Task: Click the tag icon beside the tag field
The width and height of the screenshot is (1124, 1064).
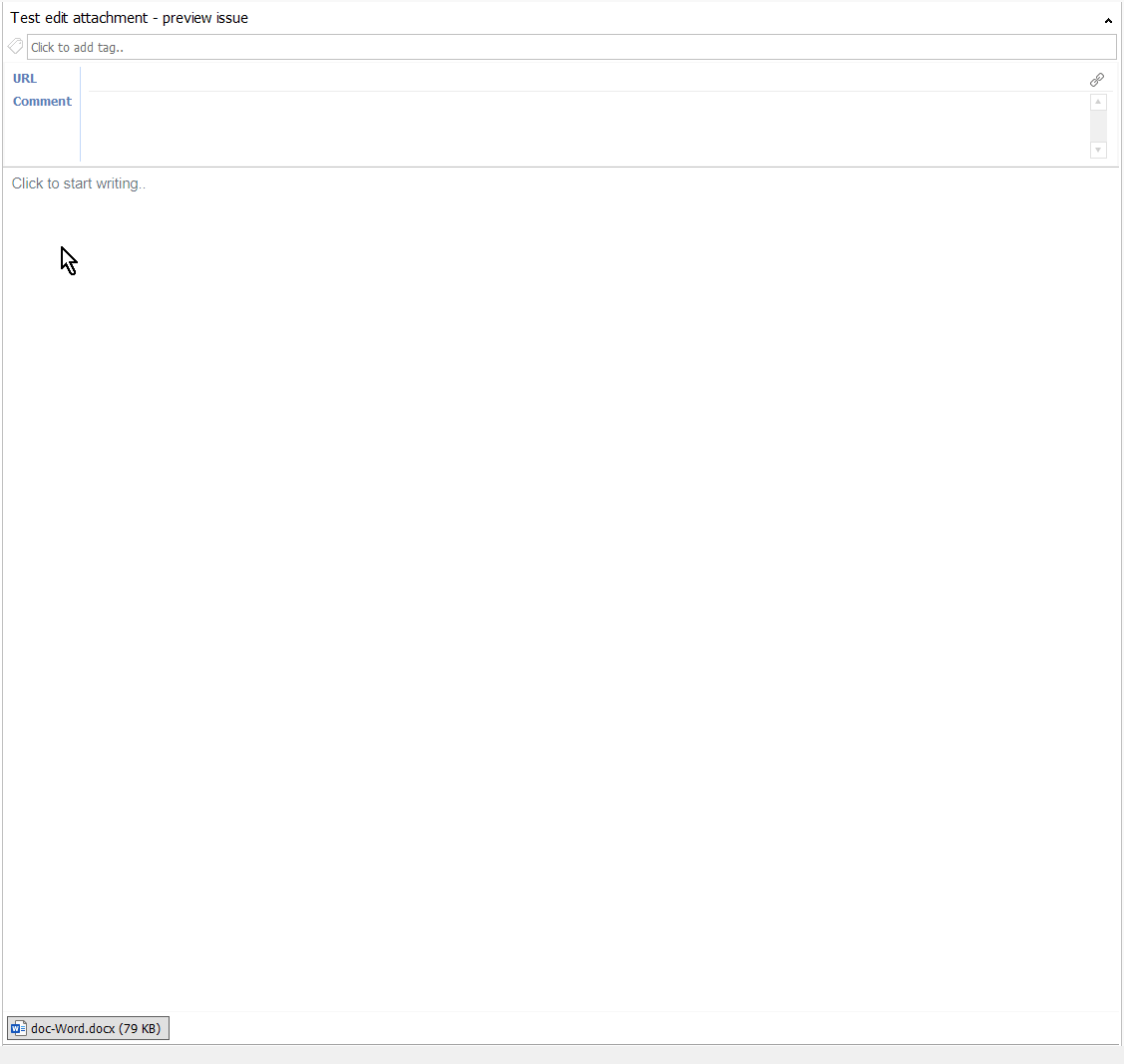Action: coord(15,46)
